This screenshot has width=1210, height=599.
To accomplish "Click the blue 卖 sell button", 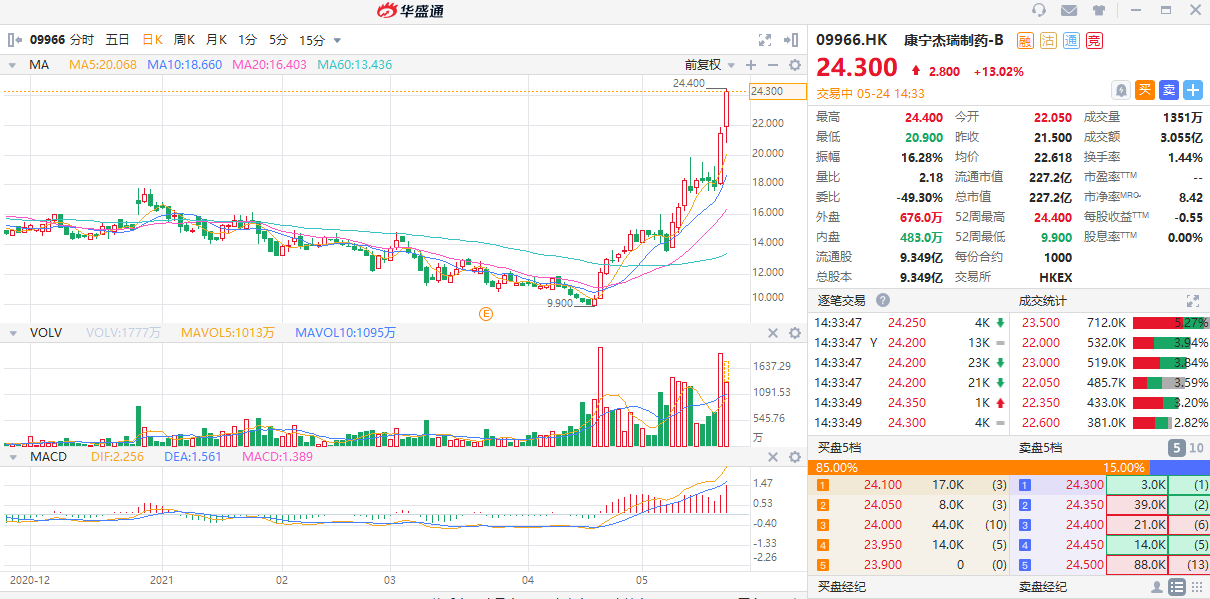I will click(x=1169, y=90).
